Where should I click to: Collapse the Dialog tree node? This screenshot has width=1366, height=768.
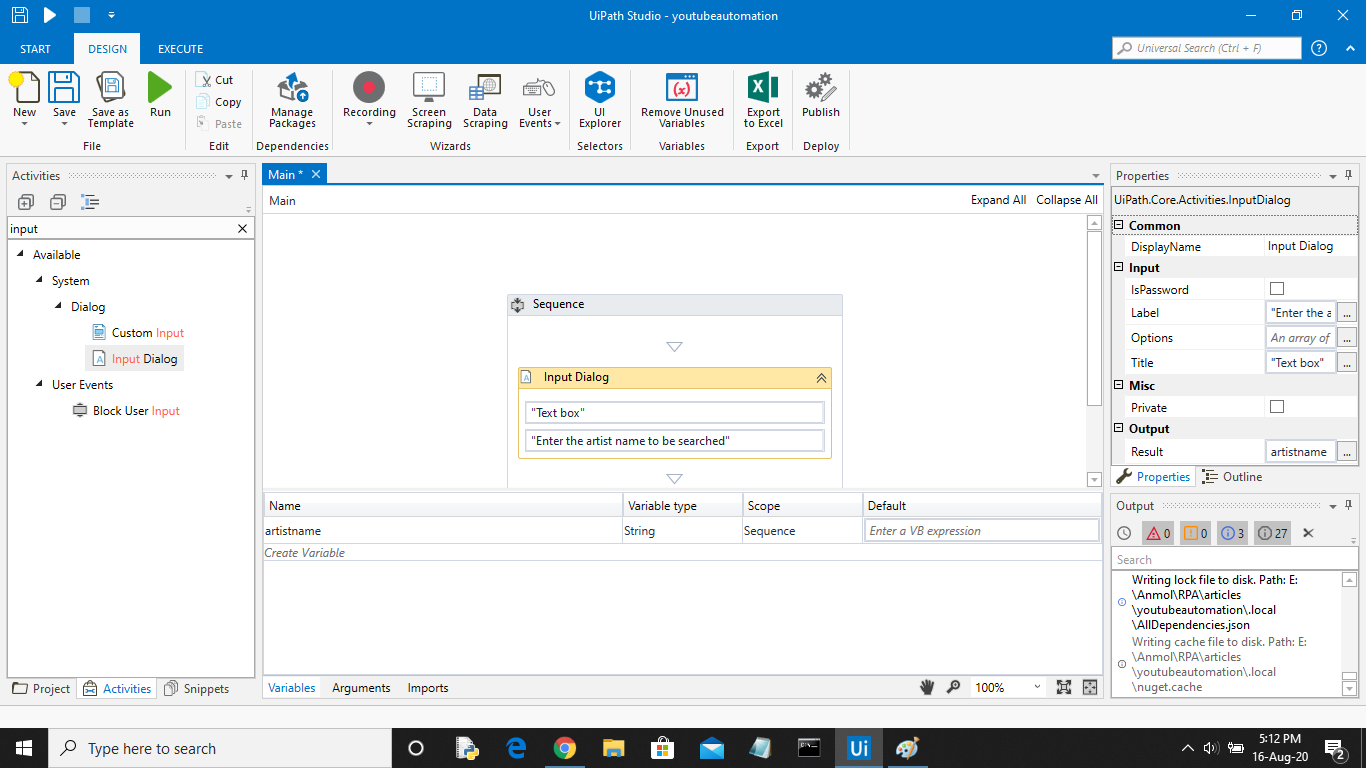[59, 307]
